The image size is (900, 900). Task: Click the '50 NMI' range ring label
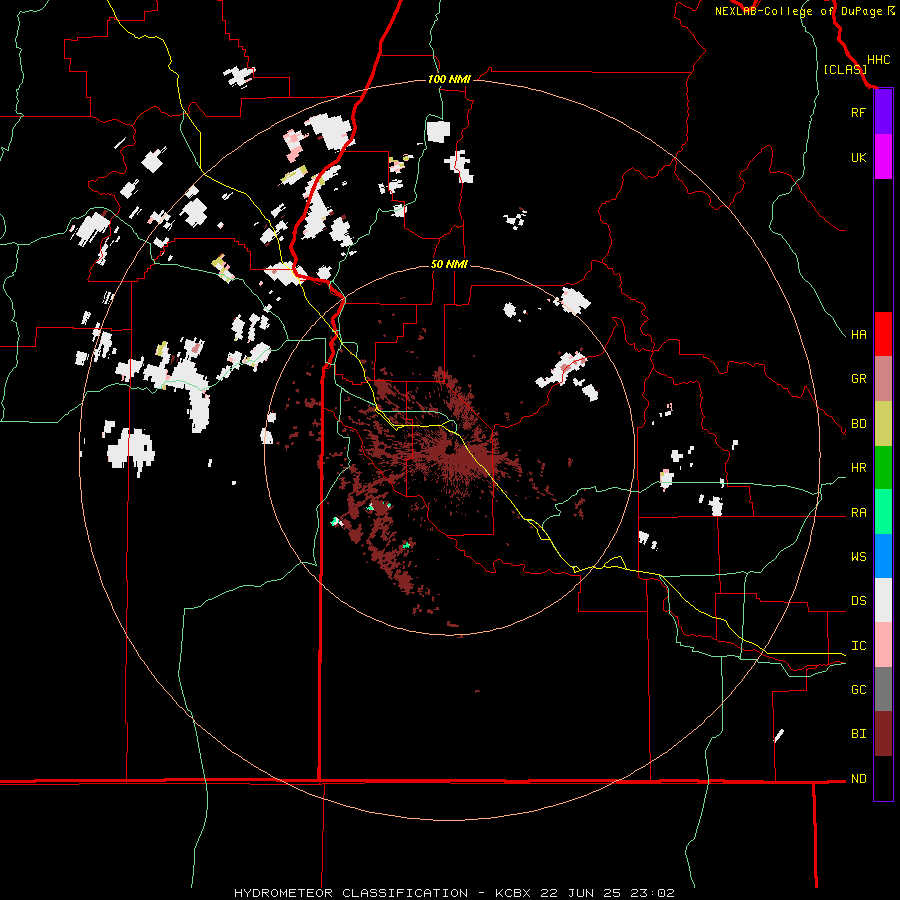click(449, 265)
